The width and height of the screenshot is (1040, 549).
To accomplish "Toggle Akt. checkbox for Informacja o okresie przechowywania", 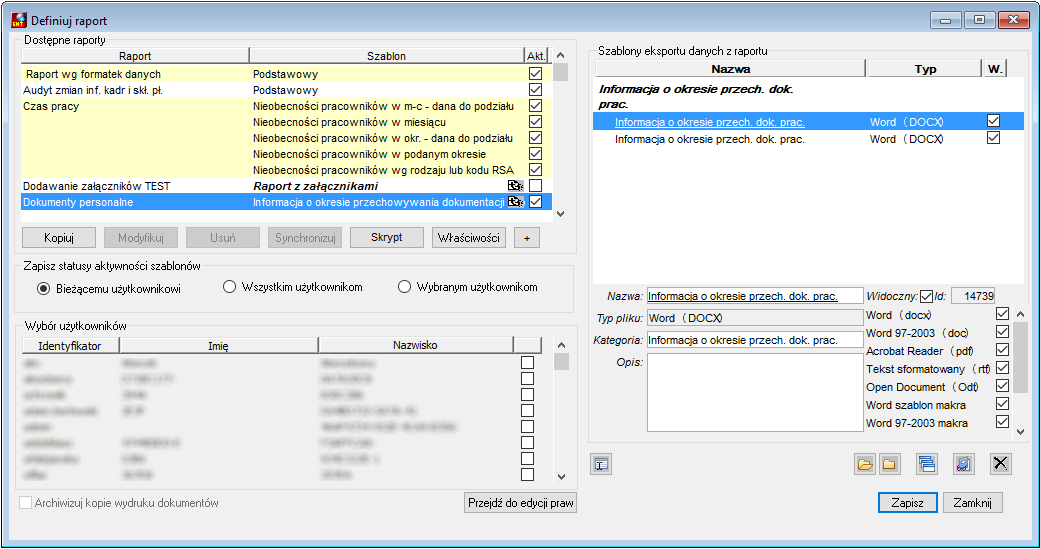I will click(535, 202).
